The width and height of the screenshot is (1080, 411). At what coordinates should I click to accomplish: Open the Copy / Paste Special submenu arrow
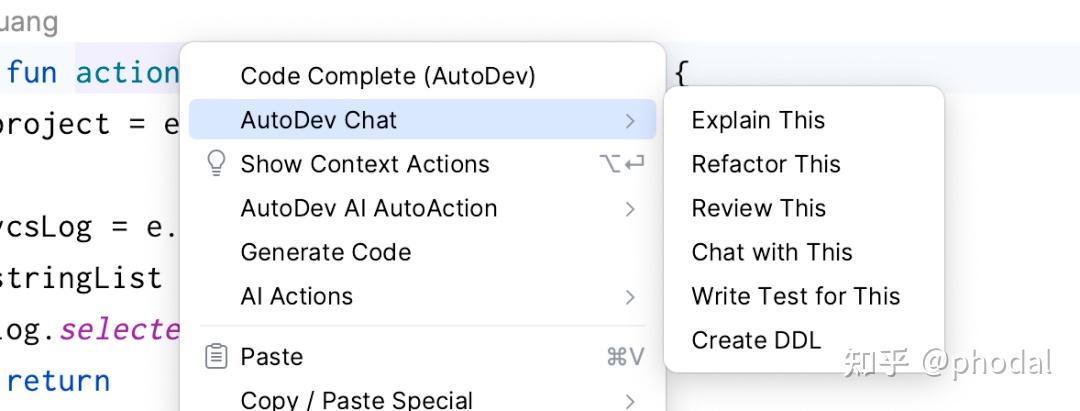click(630, 401)
